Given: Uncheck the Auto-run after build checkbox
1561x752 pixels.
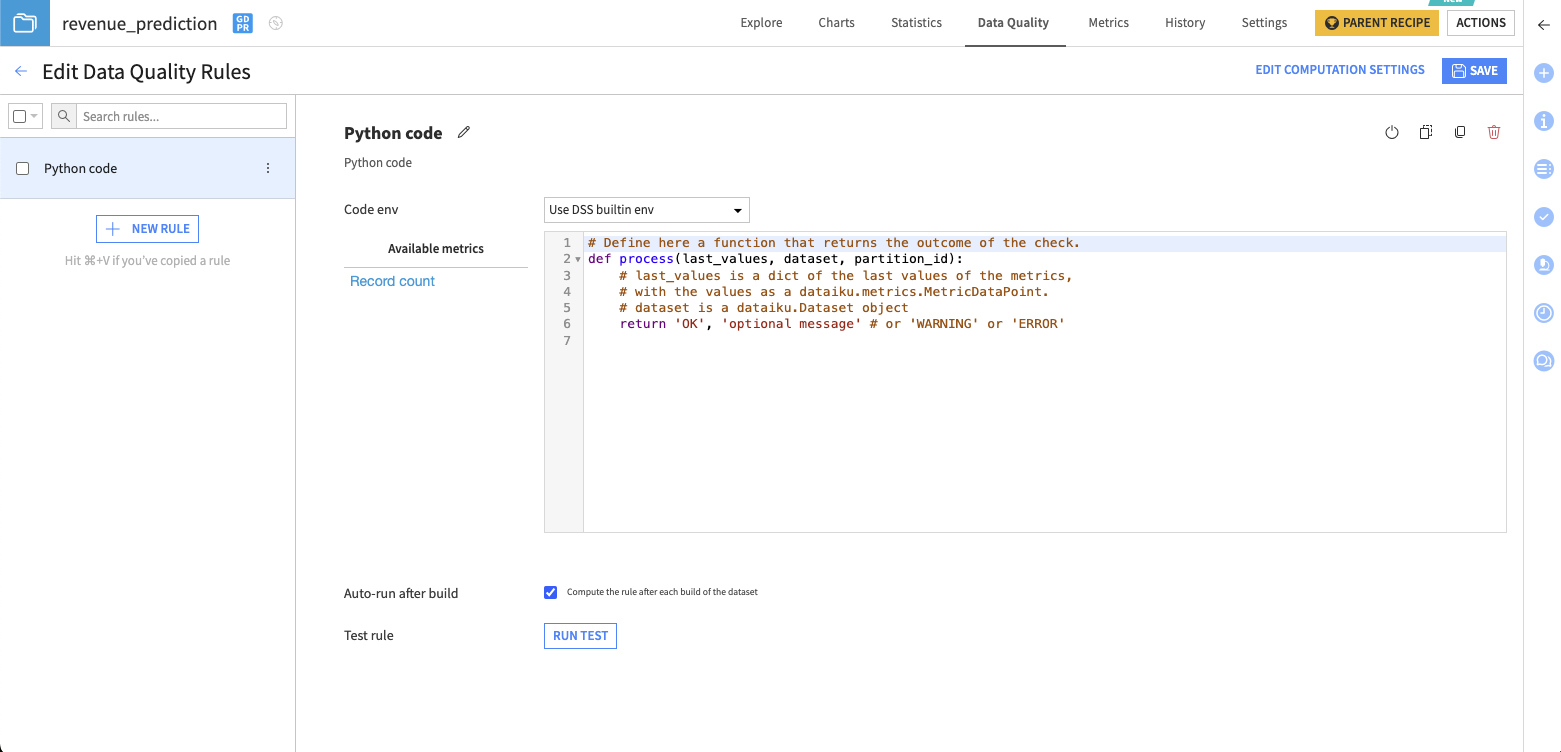Looking at the screenshot, I should pos(550,592).
